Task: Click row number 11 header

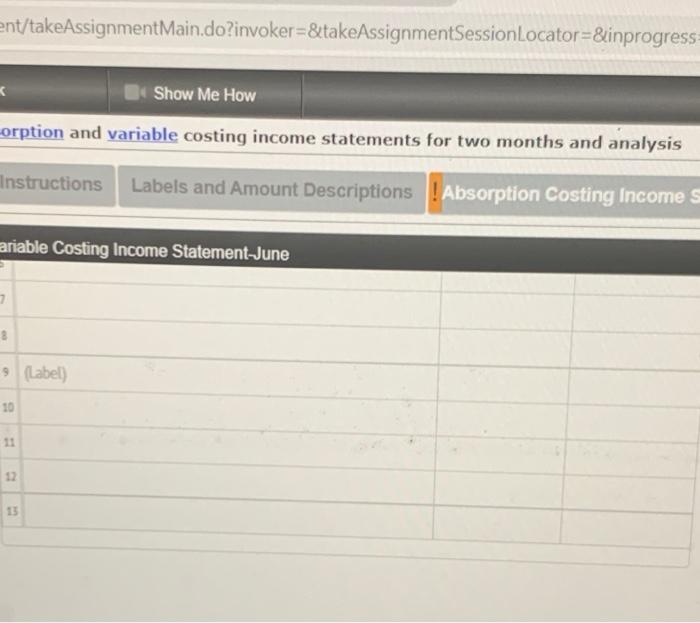Action: point(9,442)
